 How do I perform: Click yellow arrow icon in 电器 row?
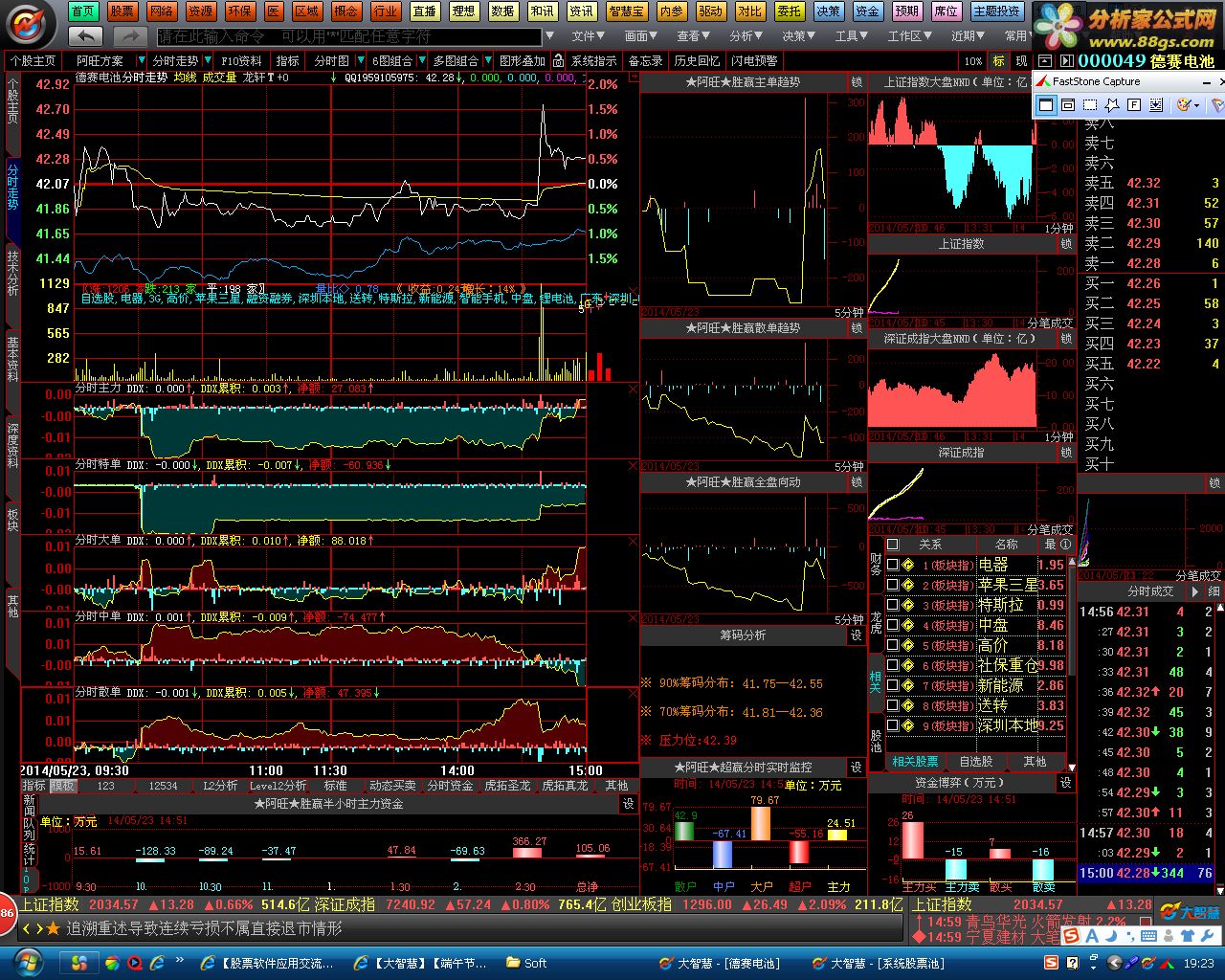point(907,565)
